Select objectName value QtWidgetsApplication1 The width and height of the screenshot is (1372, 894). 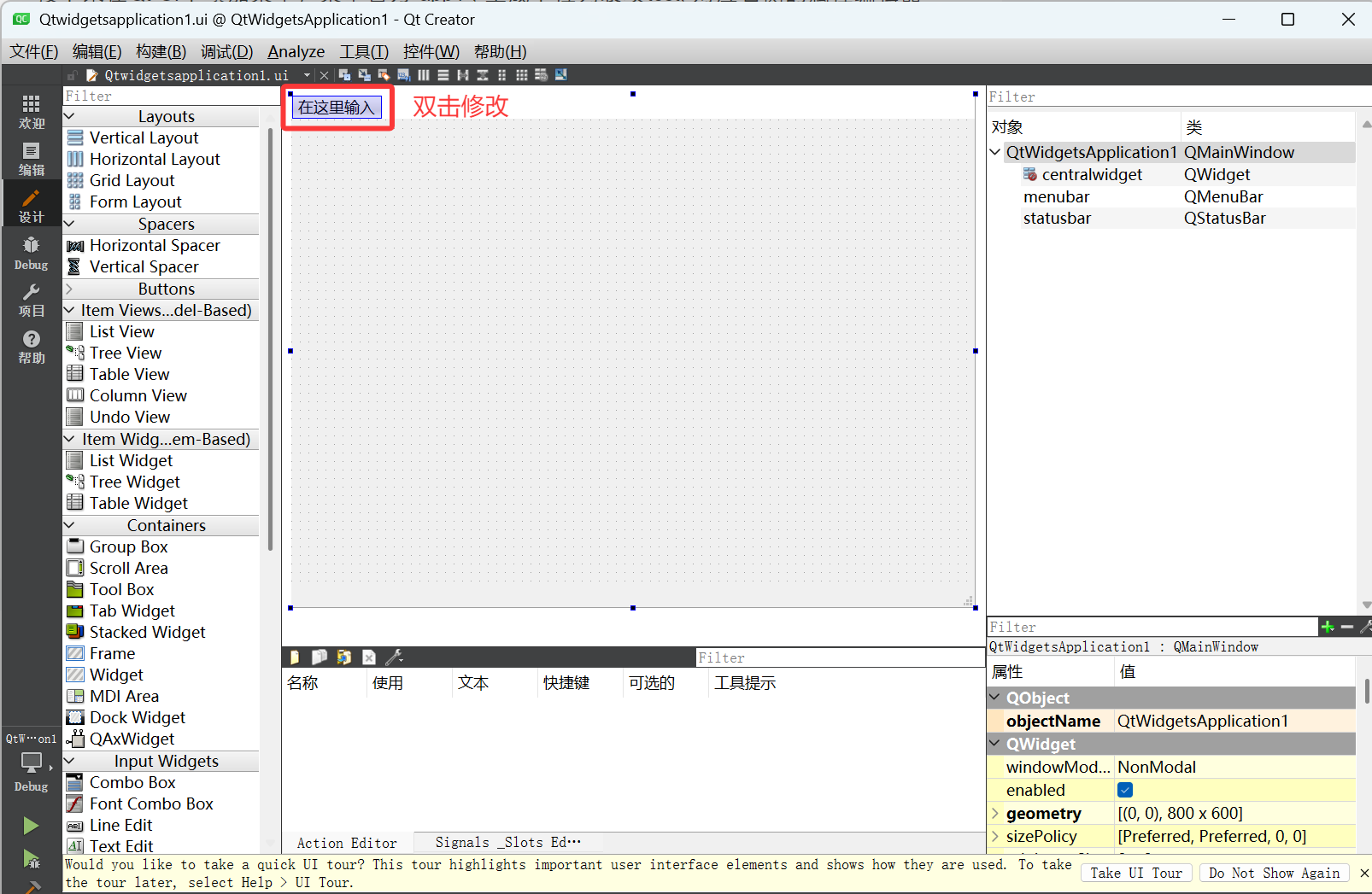[1234, 721]
